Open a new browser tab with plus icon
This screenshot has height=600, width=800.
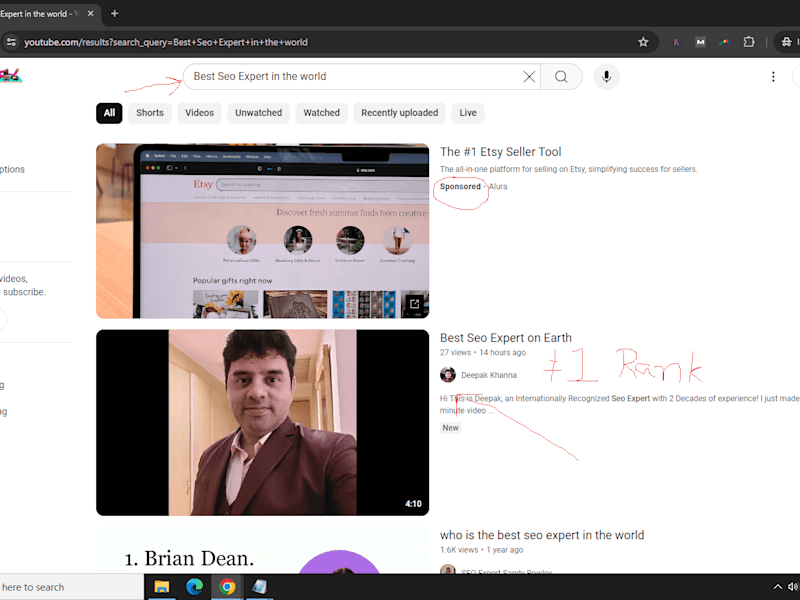(114, 14)
